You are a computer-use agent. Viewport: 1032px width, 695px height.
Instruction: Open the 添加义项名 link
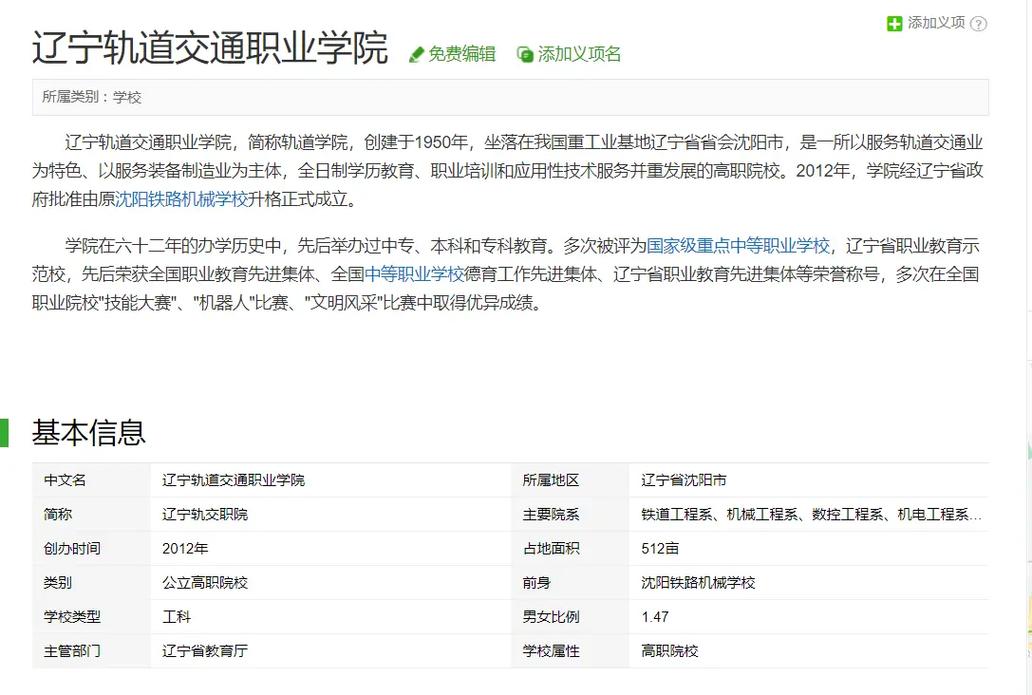(579, 54)
